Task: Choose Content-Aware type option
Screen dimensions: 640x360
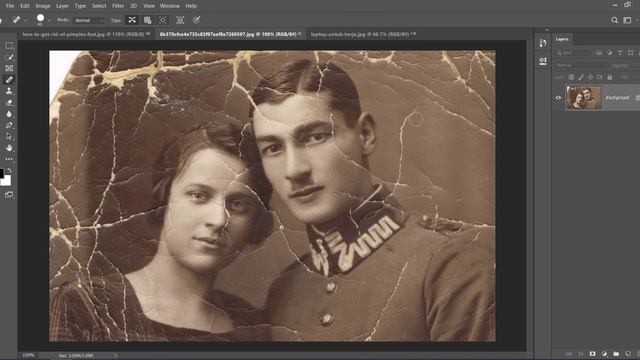Action: pos(132,20)
